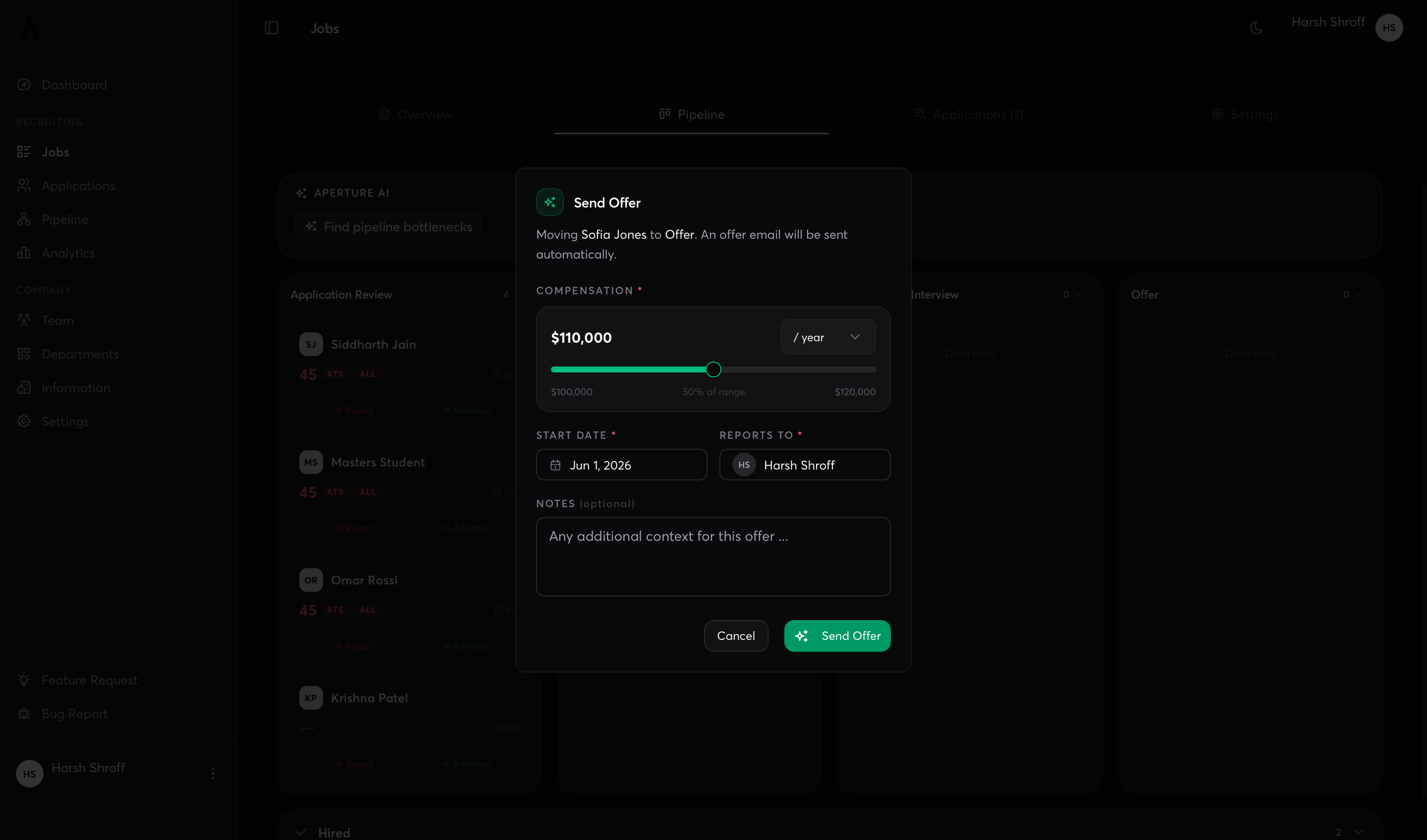The image size is (1427, 840).
Task: Reject Krishna Patel
Action: coord(354,764)
